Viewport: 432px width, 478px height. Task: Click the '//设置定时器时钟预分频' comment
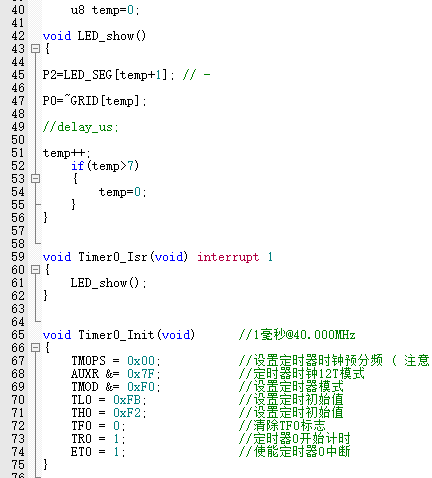[x=311, y=361]
